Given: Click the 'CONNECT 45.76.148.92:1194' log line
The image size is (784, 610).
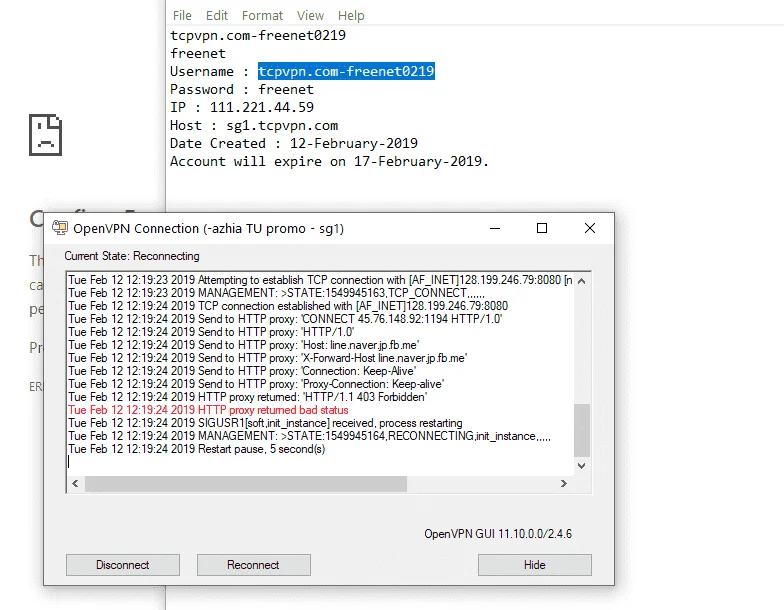Looking at the screenshot, I should pyautogui.click(x=285, y=319).
